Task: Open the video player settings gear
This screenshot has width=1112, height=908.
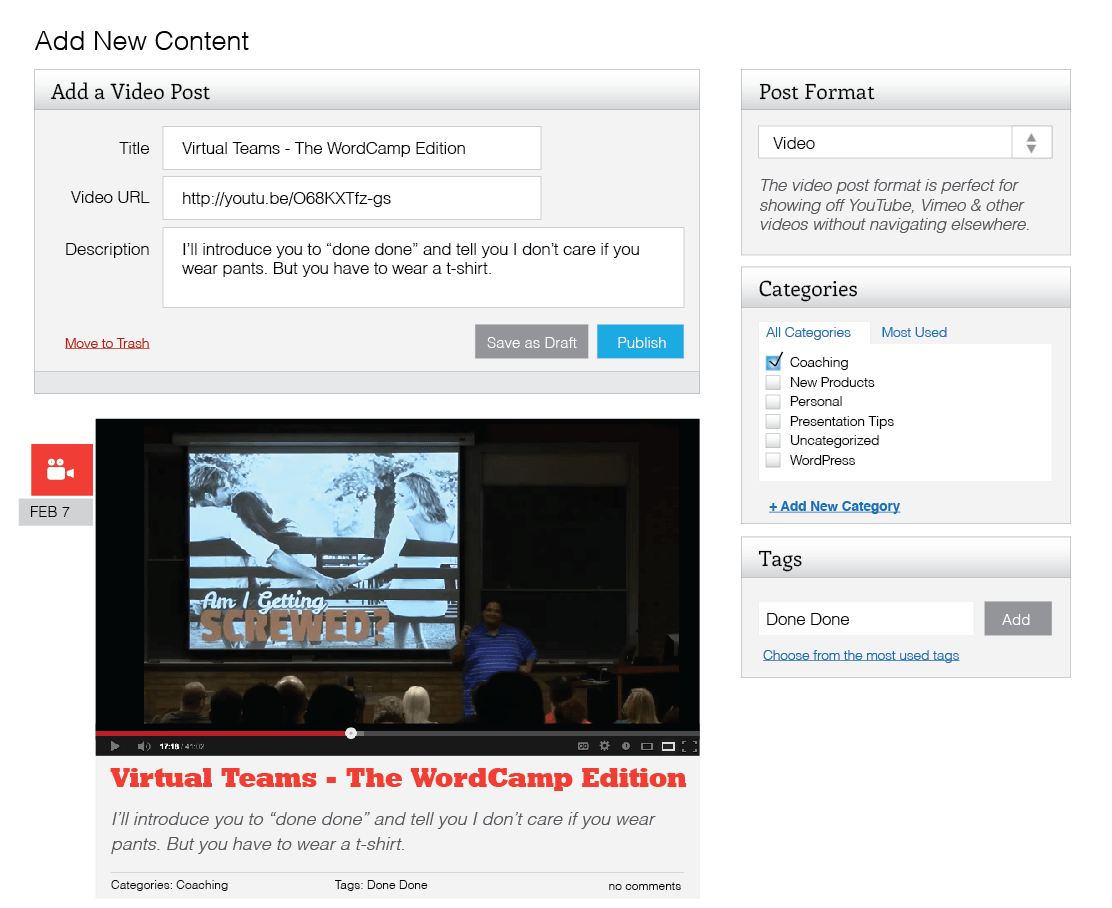Action: point(605,746)
